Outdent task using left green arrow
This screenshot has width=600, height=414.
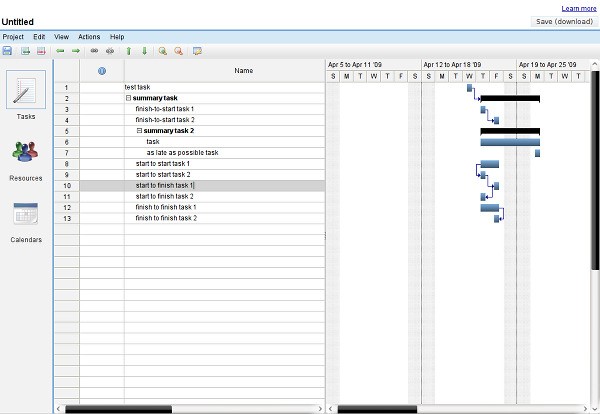(60, 50)
